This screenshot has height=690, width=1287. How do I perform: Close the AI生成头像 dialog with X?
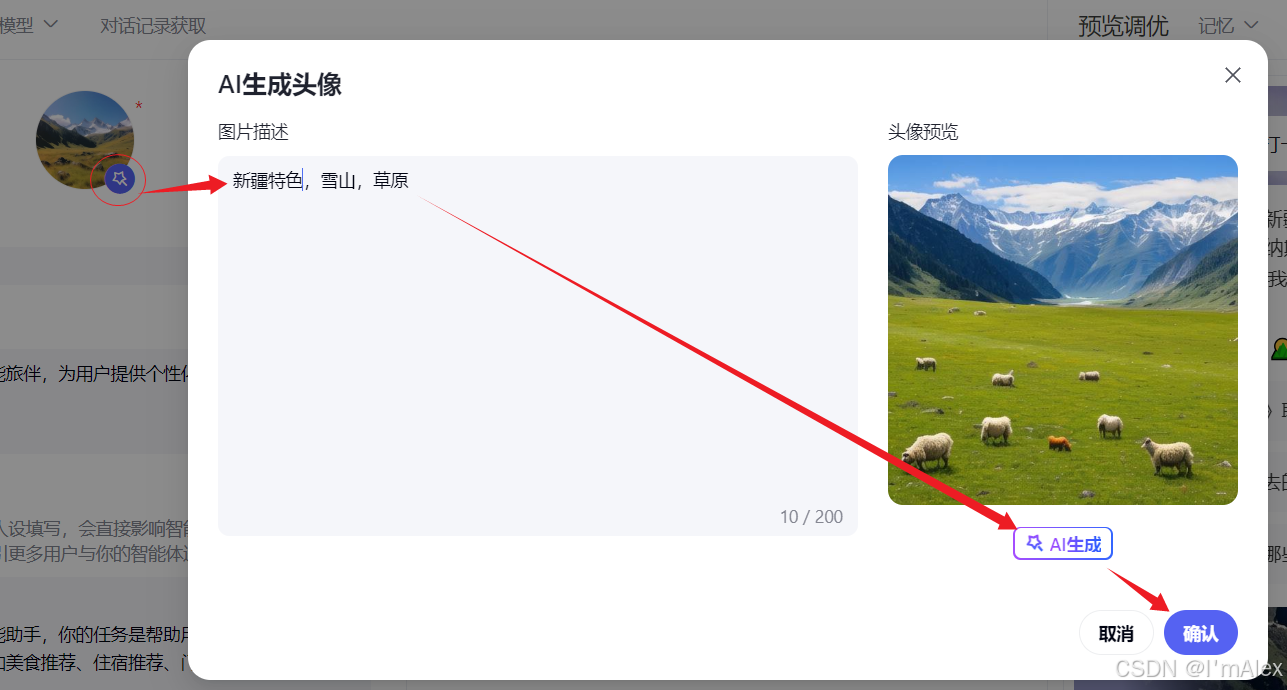tap(1233, 75)
